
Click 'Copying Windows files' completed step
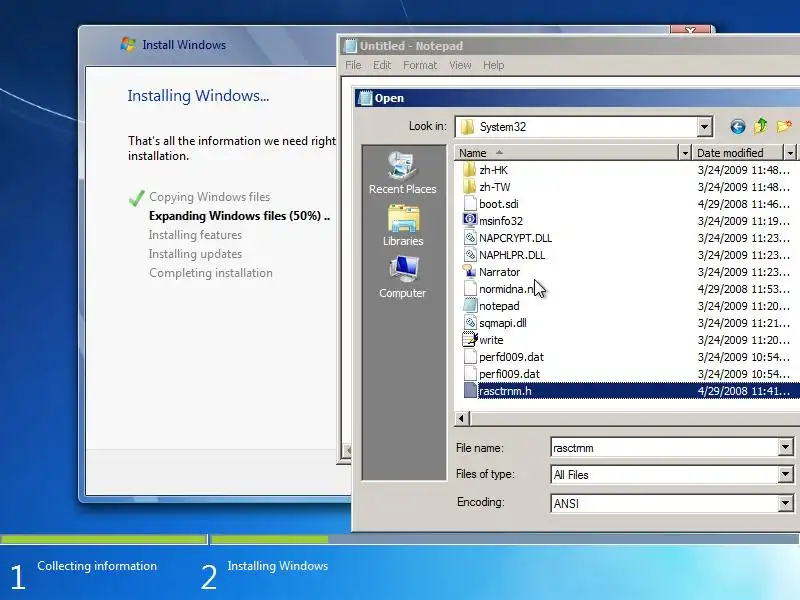pyautogui.click(x=209, y=197)
